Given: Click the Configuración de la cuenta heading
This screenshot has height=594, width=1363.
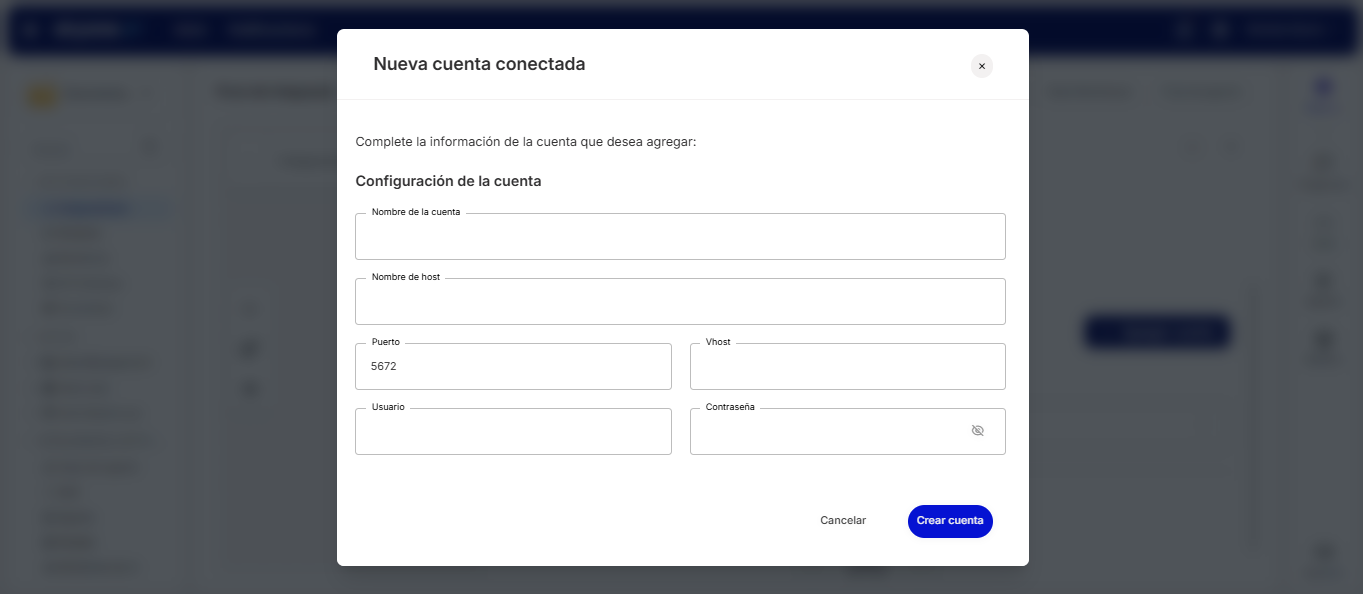Looking at the screenshot, I should [448, 182].
